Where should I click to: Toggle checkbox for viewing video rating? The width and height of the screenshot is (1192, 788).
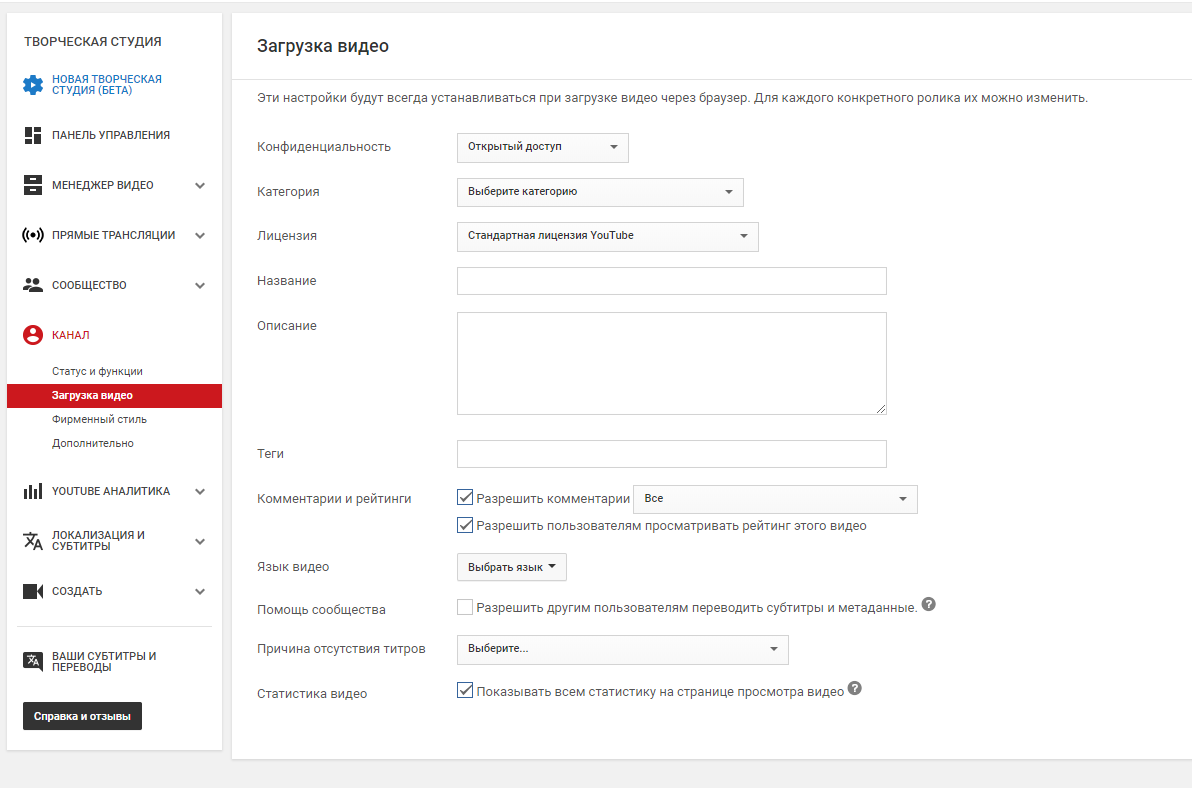coord(465,525)
